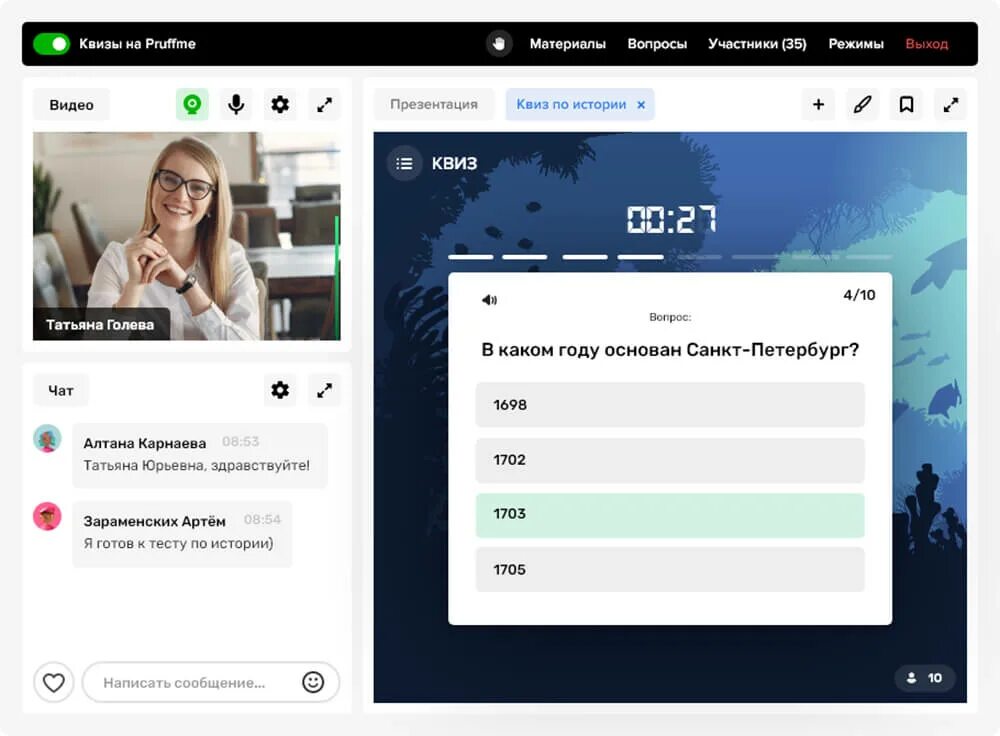This screenshot has height=736, width=1000.
Task: Click the КВИЗ heading text
Action: [x=454, y=164]
